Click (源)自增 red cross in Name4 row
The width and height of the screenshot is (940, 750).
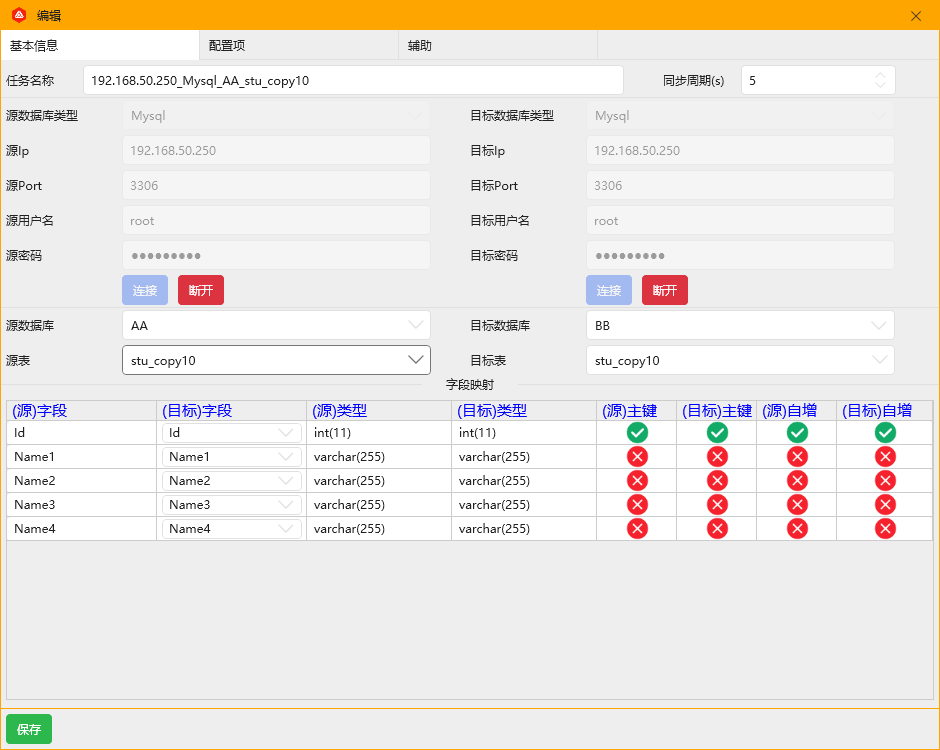tap(797, 529)
